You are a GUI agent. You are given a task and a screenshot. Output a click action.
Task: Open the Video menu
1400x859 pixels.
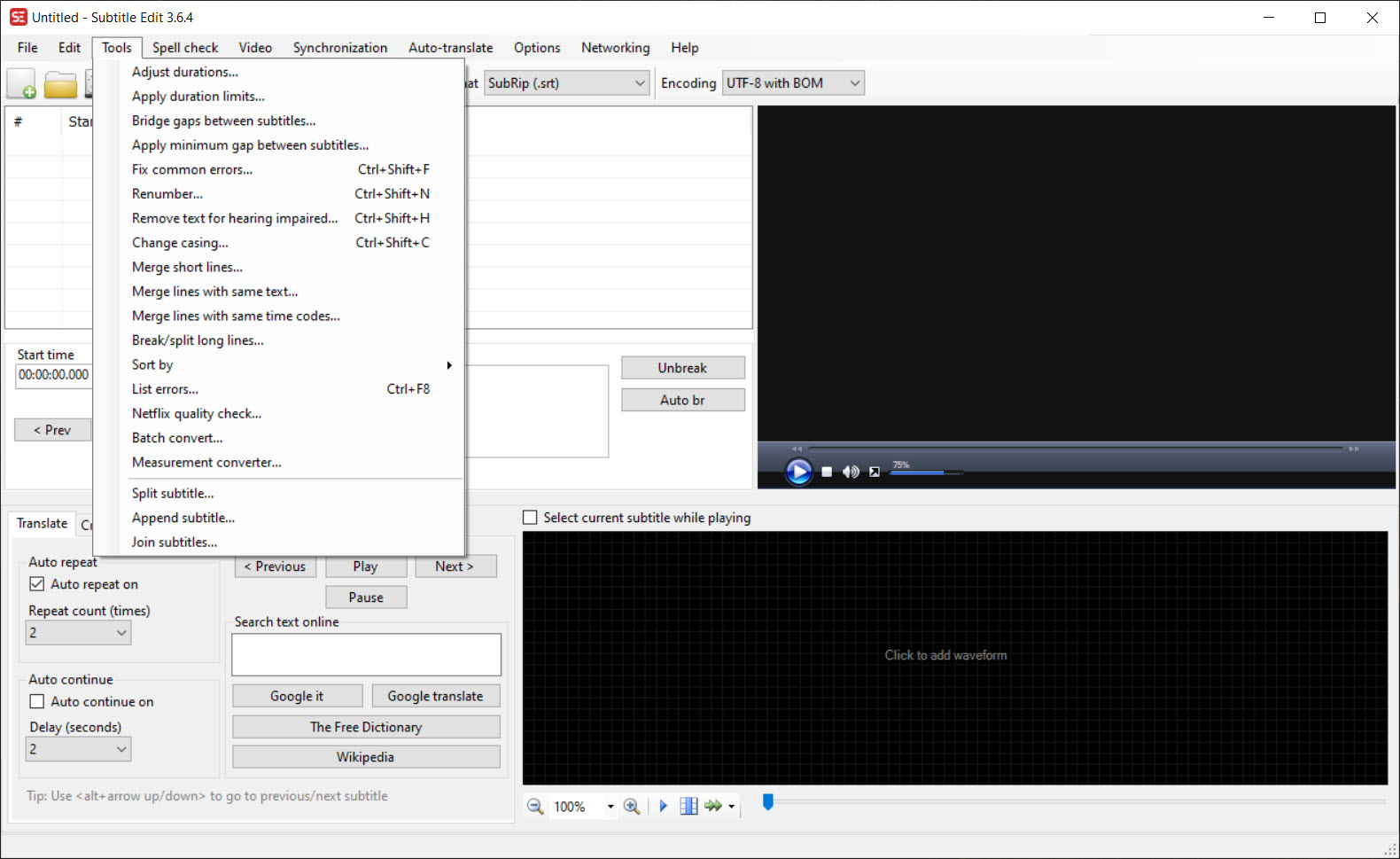pos(255,48)
